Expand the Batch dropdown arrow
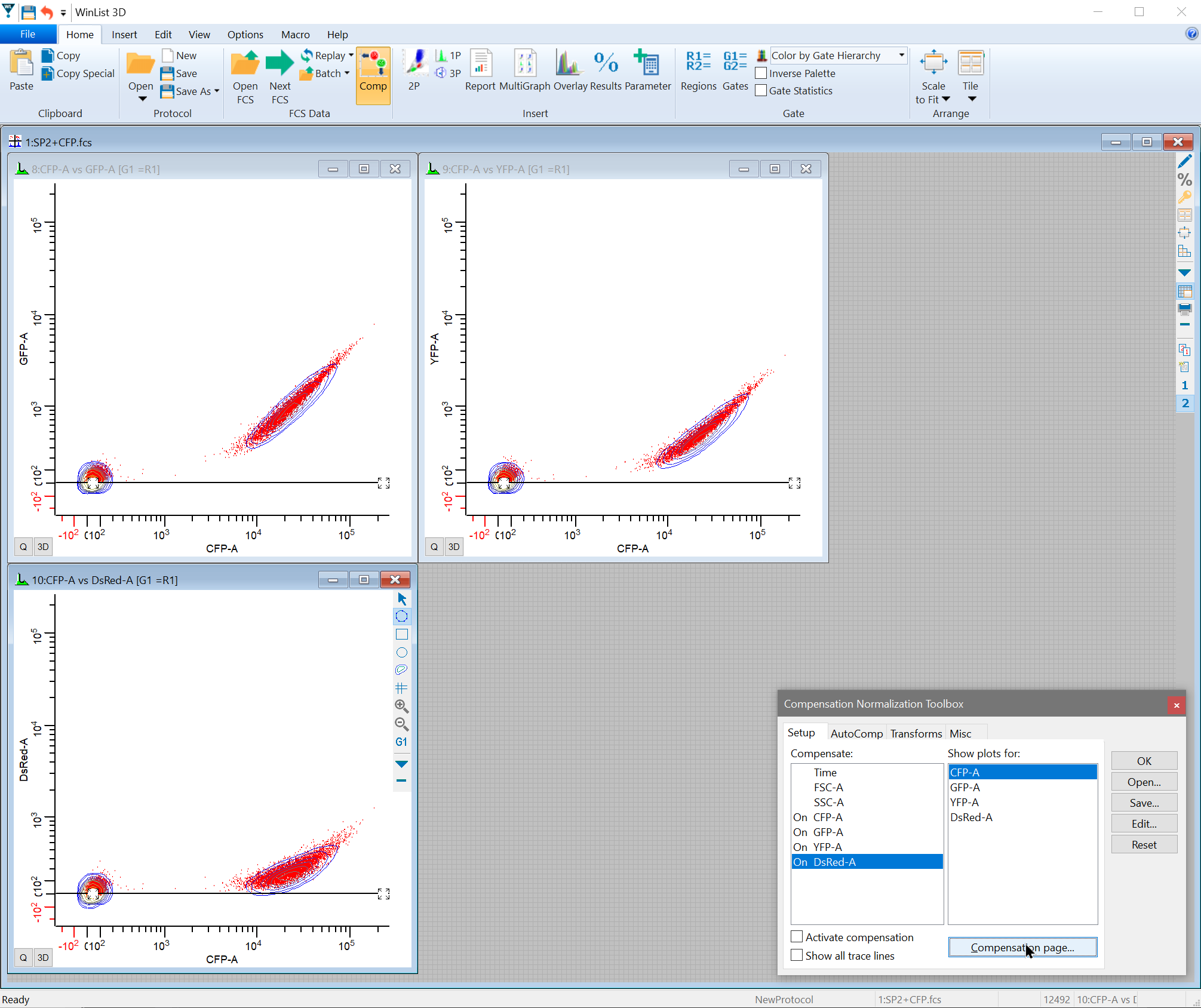 tap(347, 73)
